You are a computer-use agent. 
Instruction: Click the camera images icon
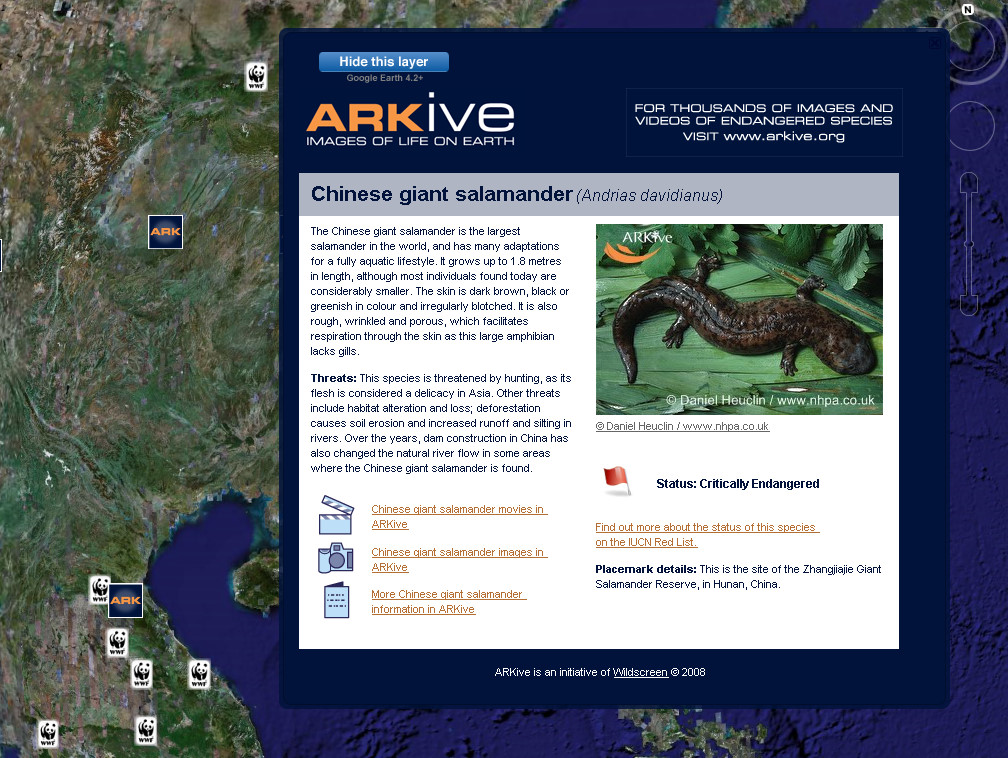336,557
